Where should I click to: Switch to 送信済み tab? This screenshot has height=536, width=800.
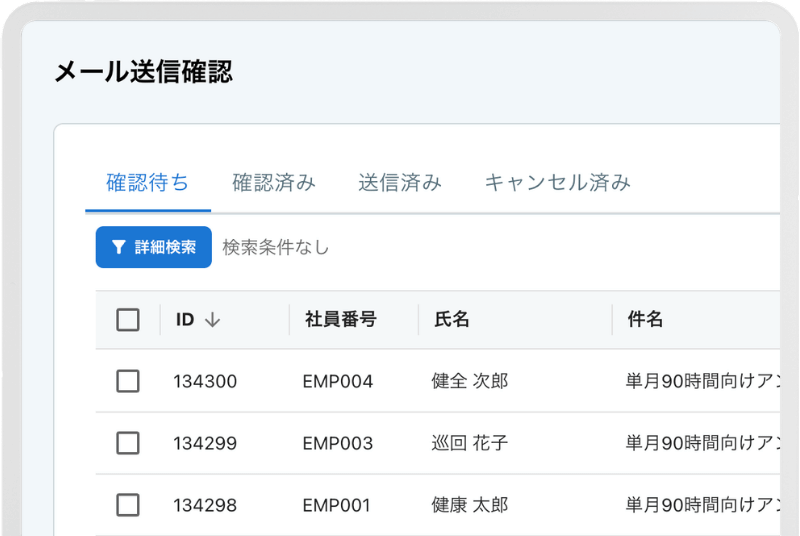click(400, 183)
